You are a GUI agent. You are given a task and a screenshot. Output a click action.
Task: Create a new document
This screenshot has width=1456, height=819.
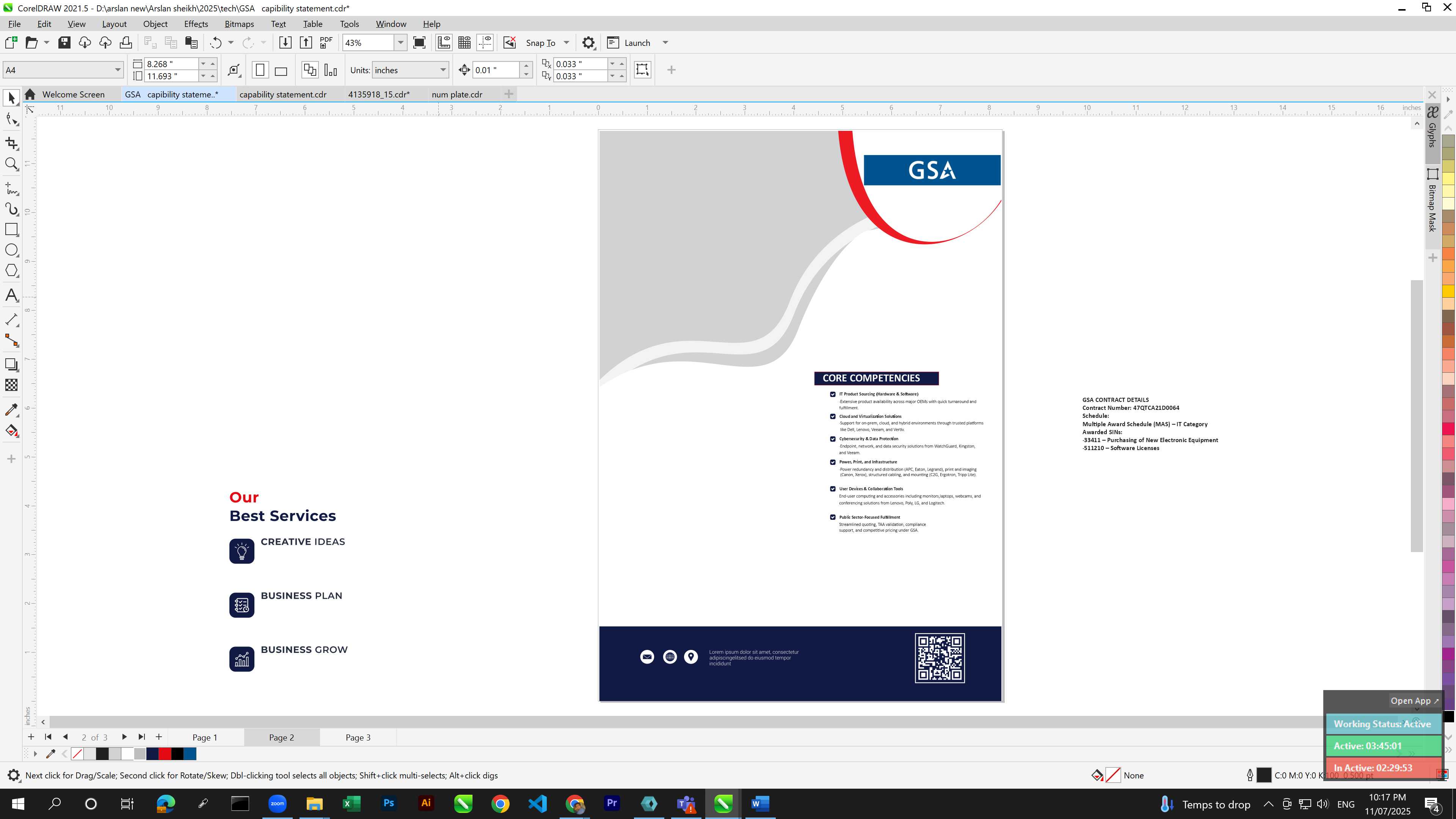pyautogui.click(x=11, y=43)
